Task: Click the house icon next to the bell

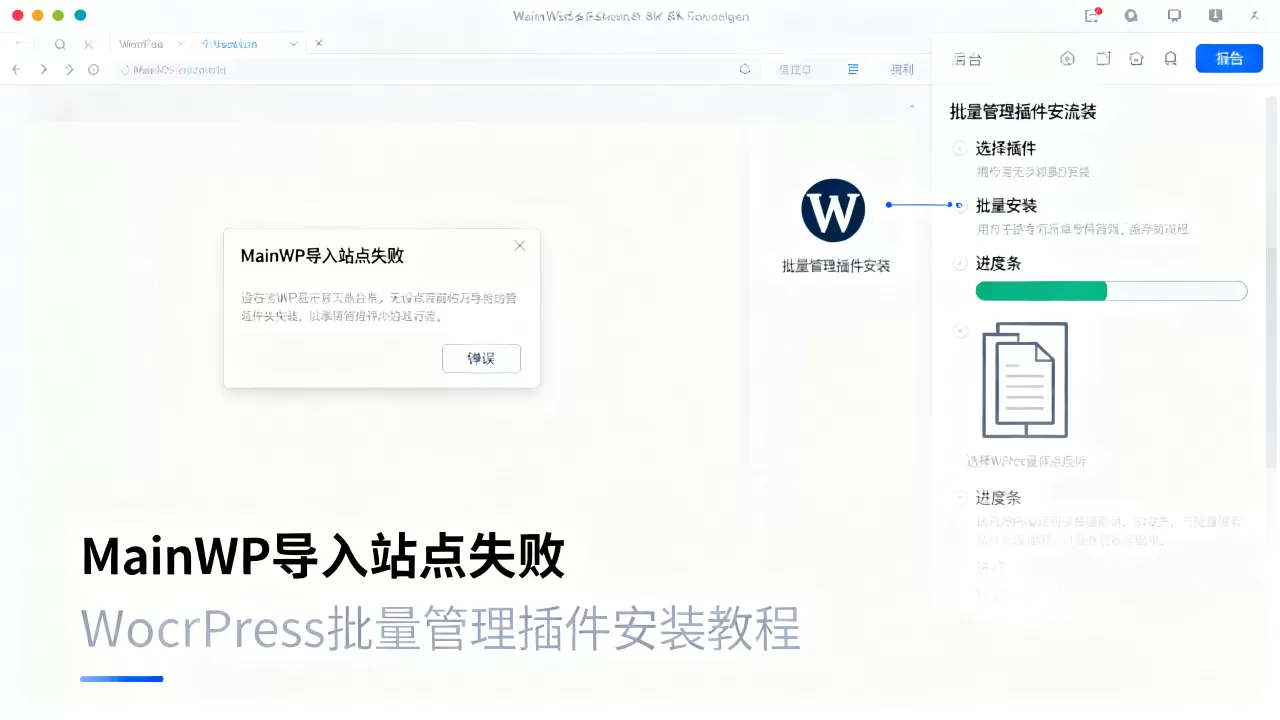Action: click(1136, 58)
